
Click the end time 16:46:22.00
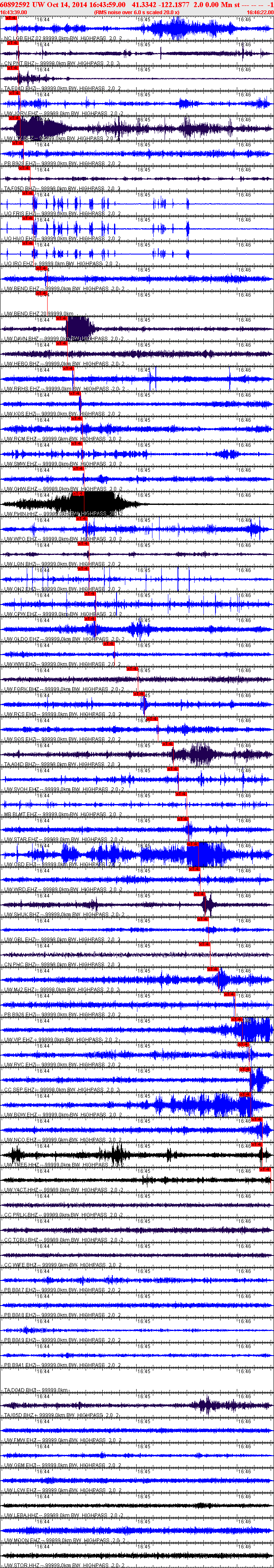pos(260,12)
